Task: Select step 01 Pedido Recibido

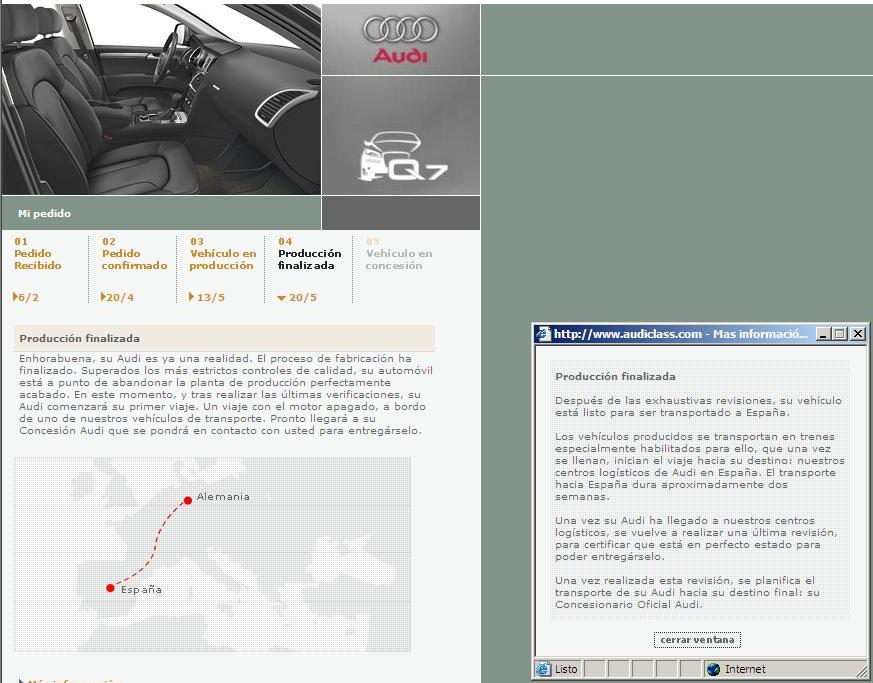Action: pyautogui.click(x=38, y=253)
